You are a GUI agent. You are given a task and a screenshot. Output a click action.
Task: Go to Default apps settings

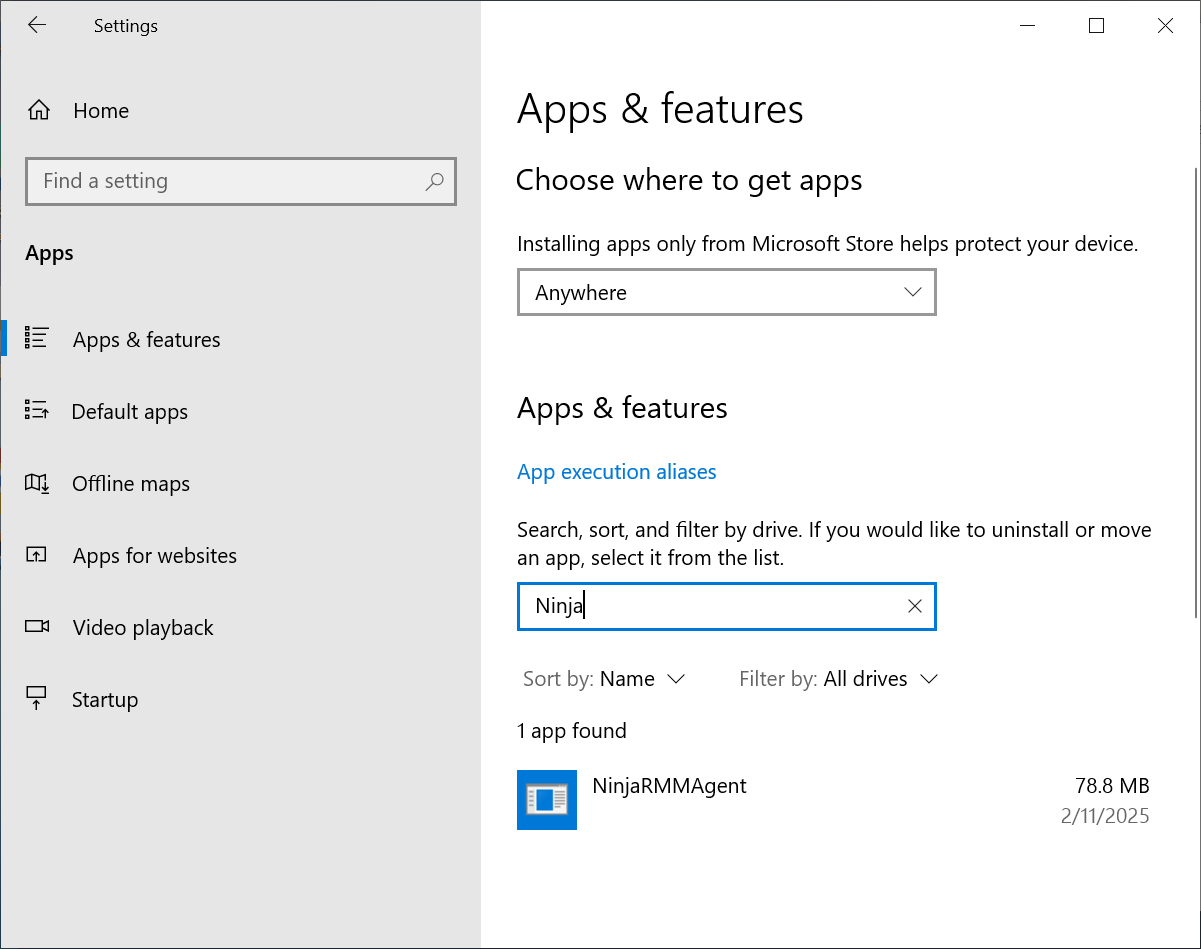click(x=240, y=411)
